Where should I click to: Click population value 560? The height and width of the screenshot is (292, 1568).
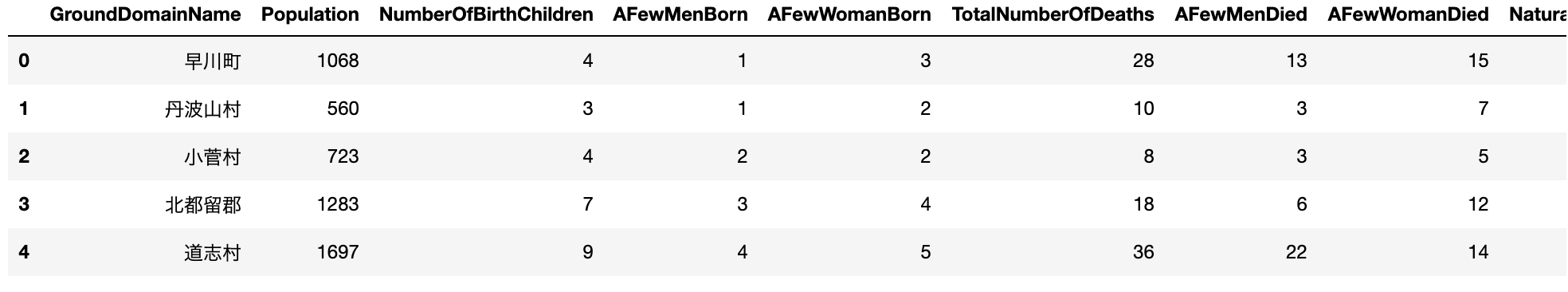(343, 109)
